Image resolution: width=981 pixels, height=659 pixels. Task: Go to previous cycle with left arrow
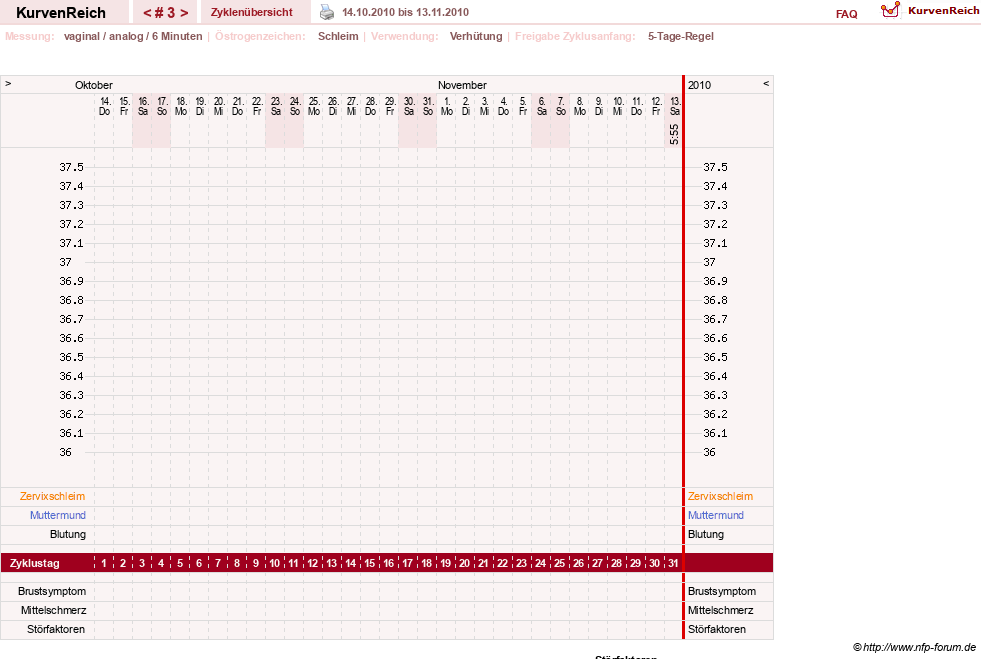coord(148,13)
